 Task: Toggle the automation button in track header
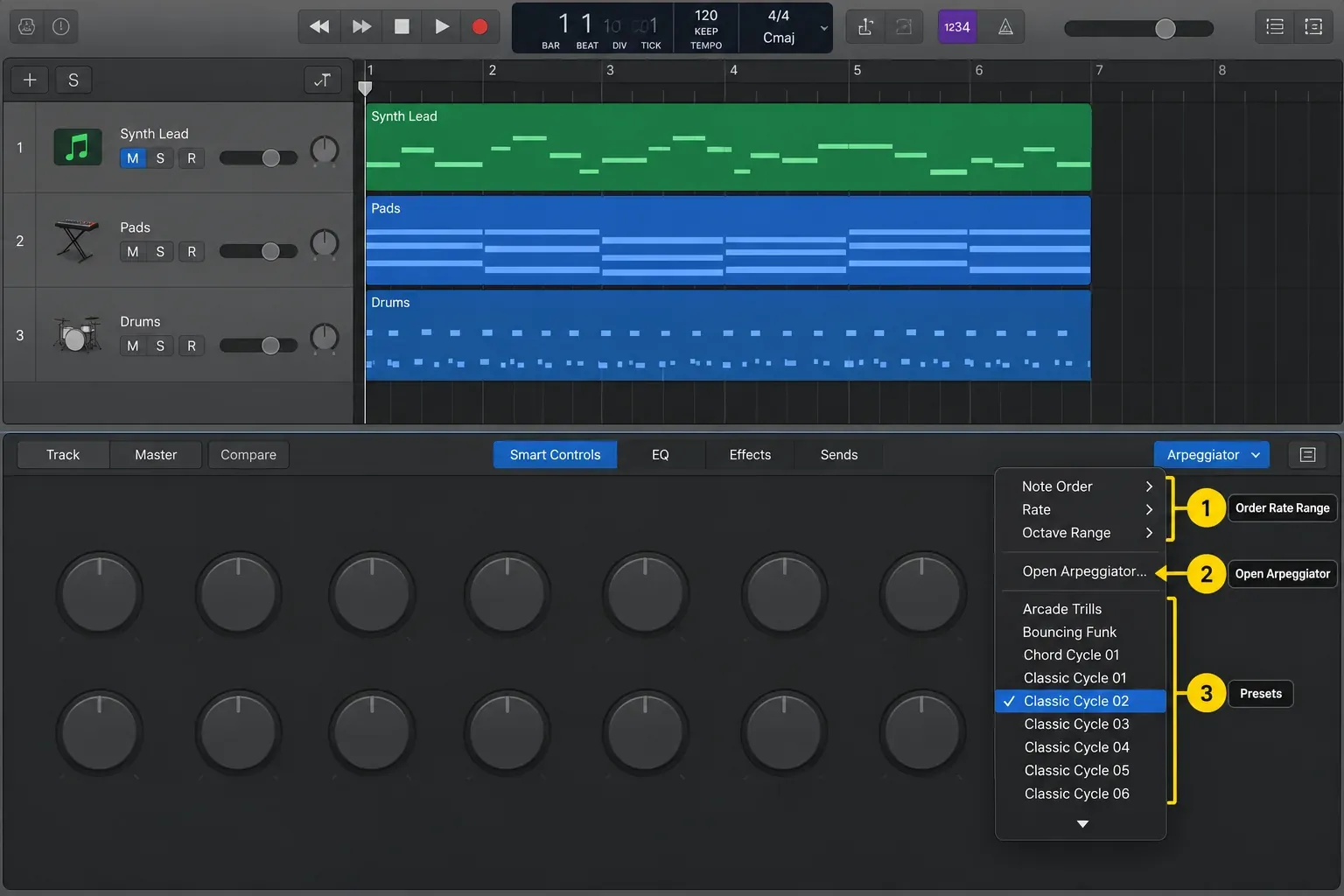click(322, 80)
